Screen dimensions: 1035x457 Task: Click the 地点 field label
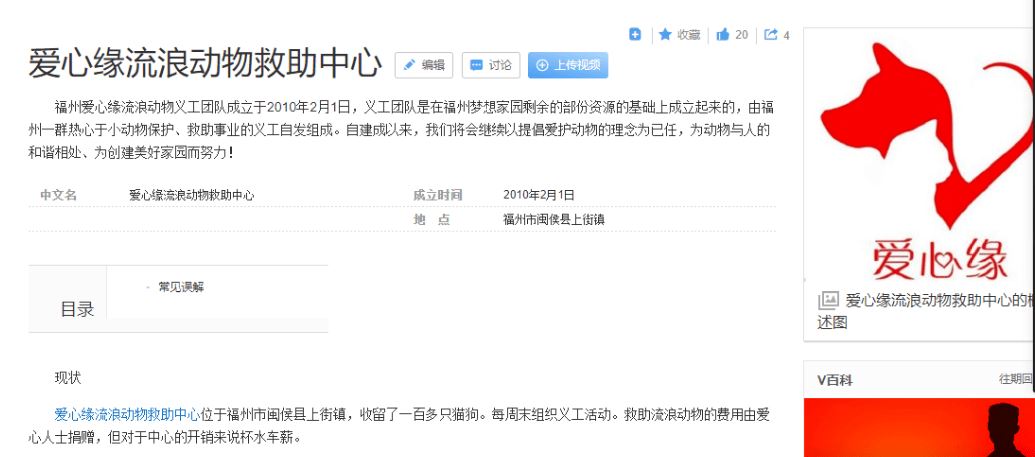point(432,220)
